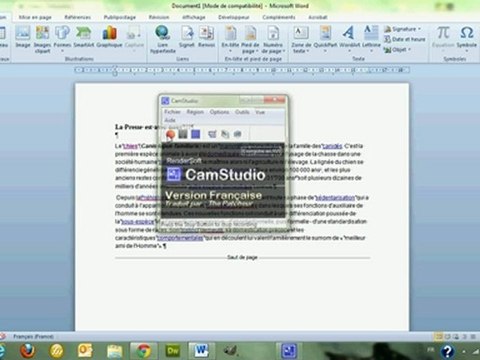480x360 pixels.
Task: Switch to the Publipostage ribbon tab
Action: pyautogui.click(x=120, y=17)
